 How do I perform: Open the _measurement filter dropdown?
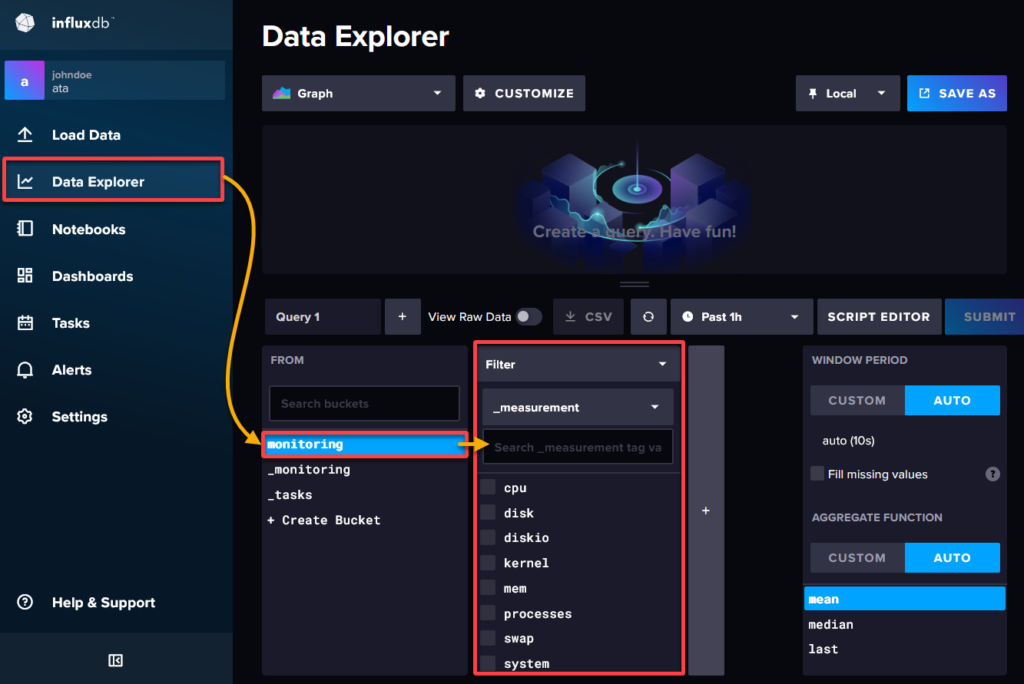(x=578, y=407)
